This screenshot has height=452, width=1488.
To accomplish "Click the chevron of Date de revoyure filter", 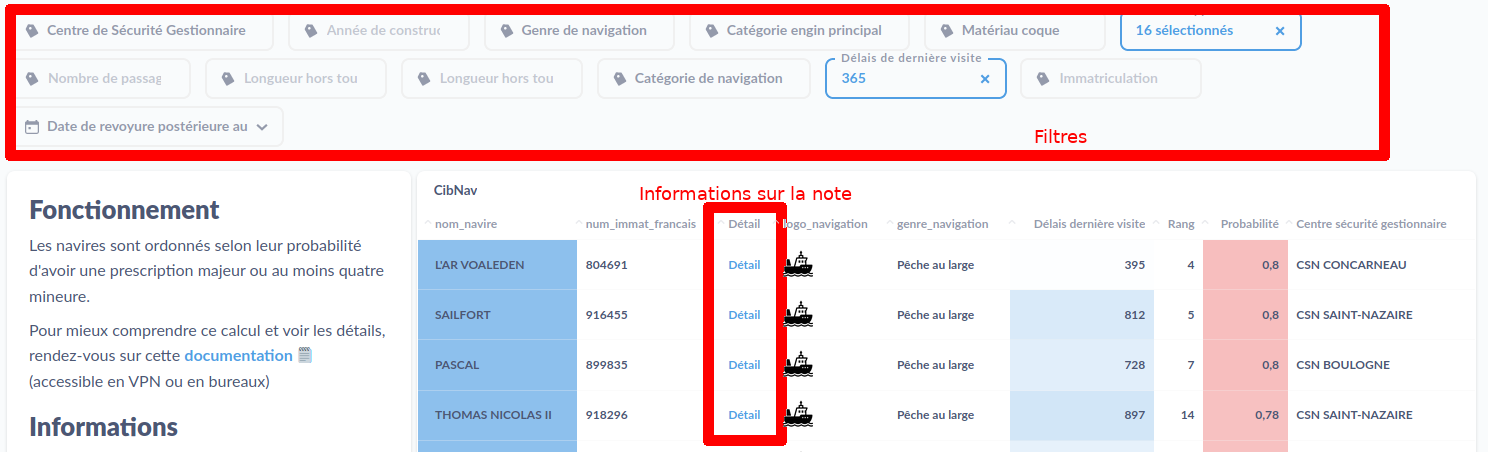I will point(262,127).
